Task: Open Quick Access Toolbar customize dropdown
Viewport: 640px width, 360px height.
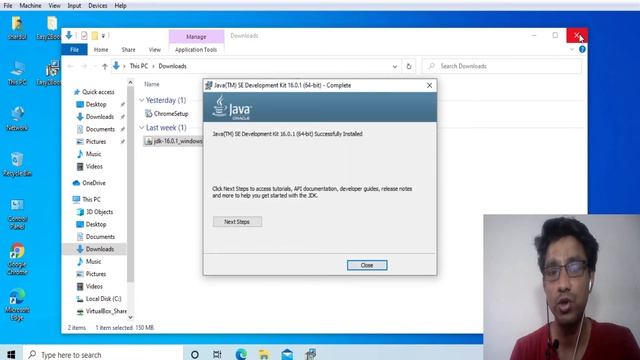Action: 103,36
